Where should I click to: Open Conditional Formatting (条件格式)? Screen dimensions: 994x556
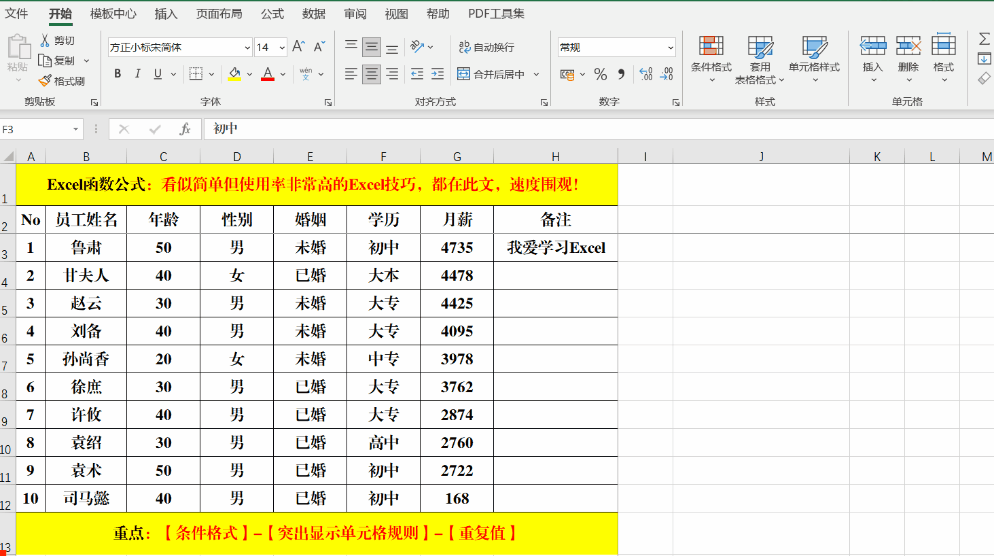711,60
